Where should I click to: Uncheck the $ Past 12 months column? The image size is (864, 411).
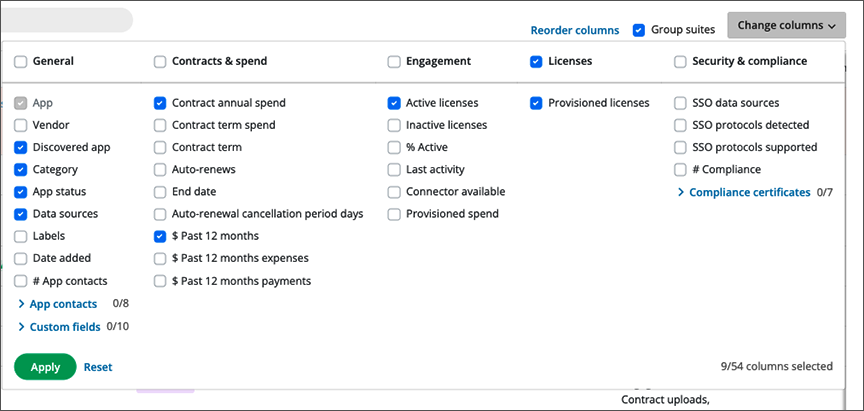(x=160, y=236)
